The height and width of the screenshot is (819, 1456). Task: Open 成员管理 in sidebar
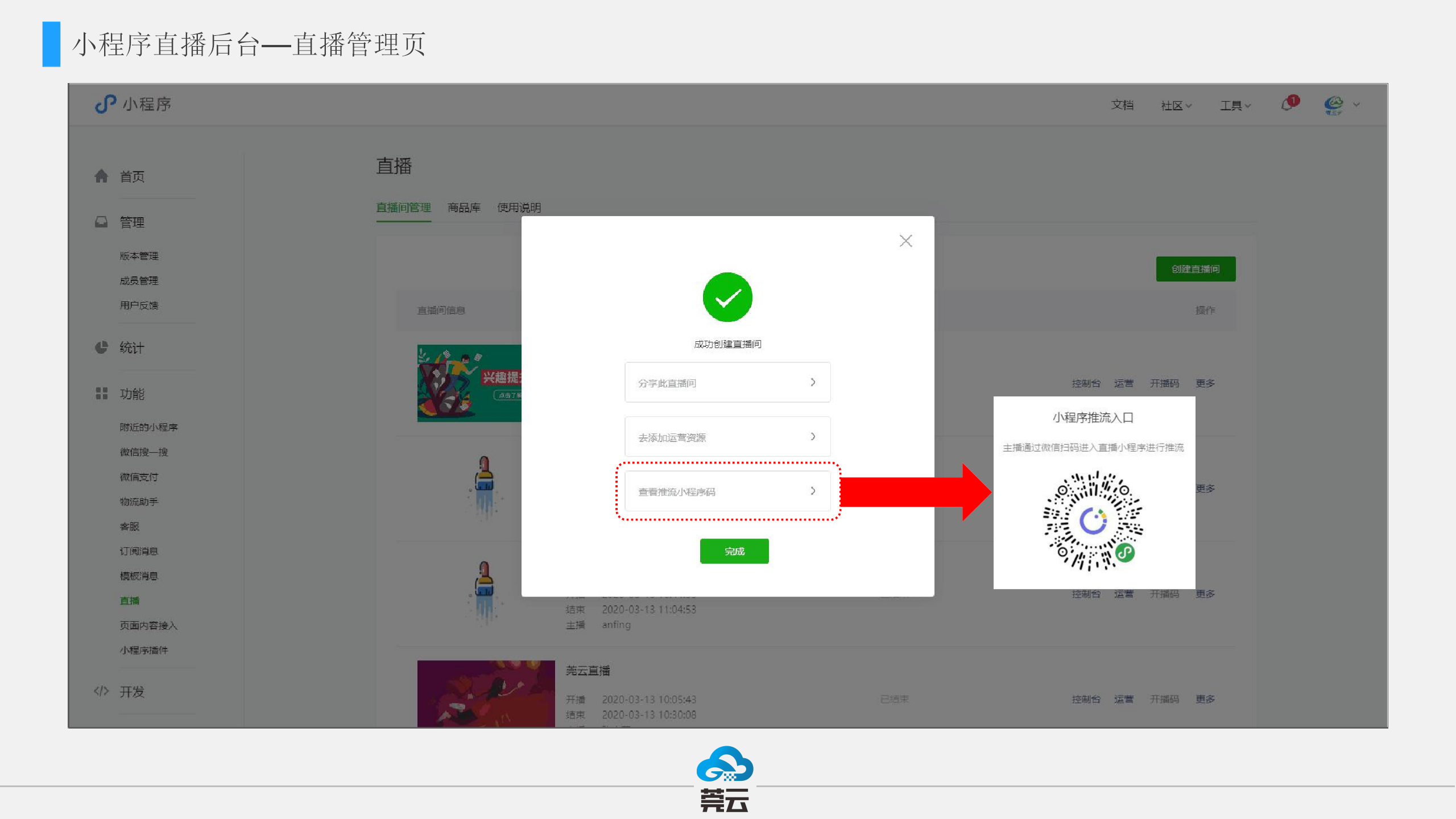coord(139,280)
